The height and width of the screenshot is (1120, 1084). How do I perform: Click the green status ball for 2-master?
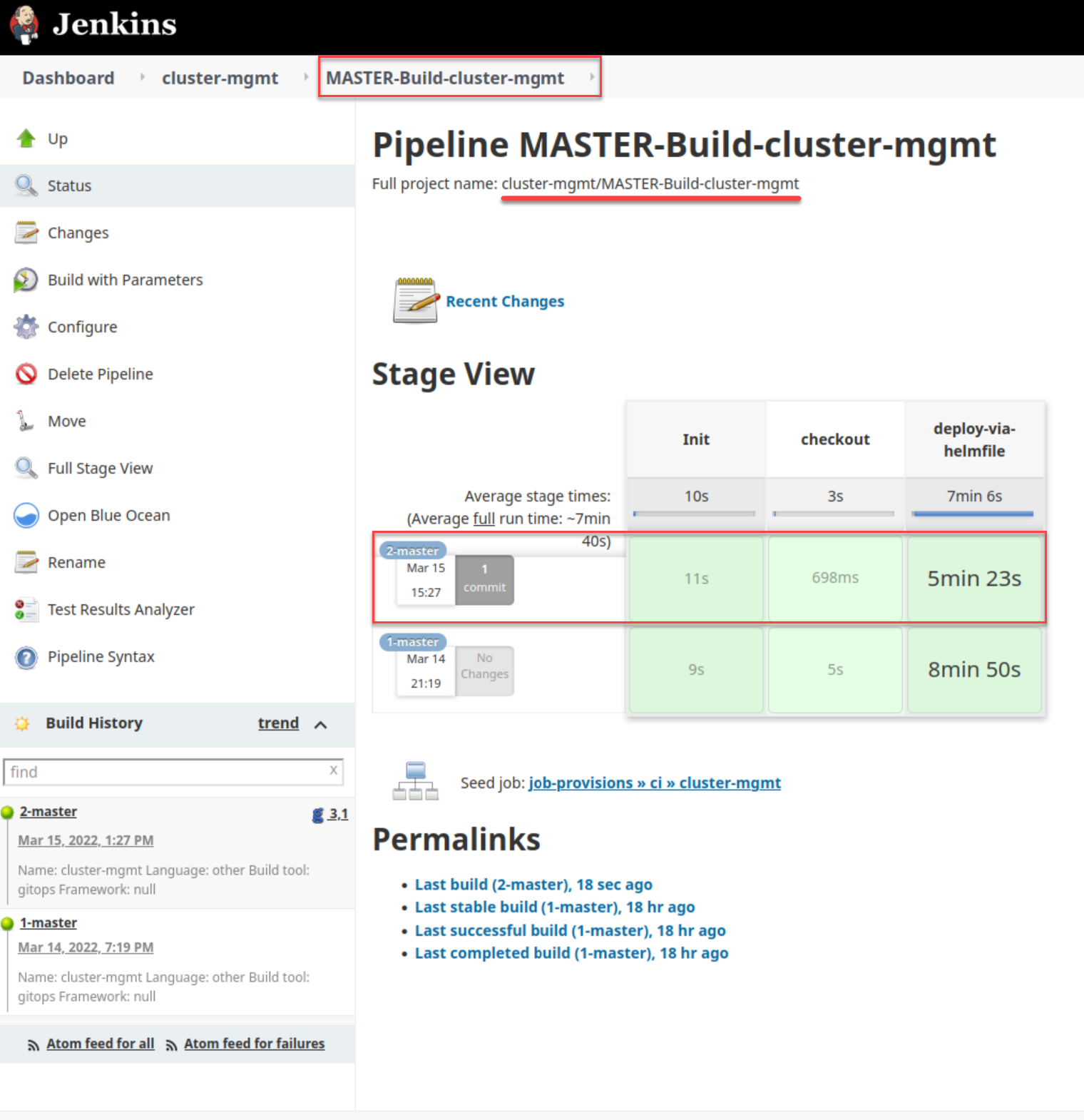8,812
